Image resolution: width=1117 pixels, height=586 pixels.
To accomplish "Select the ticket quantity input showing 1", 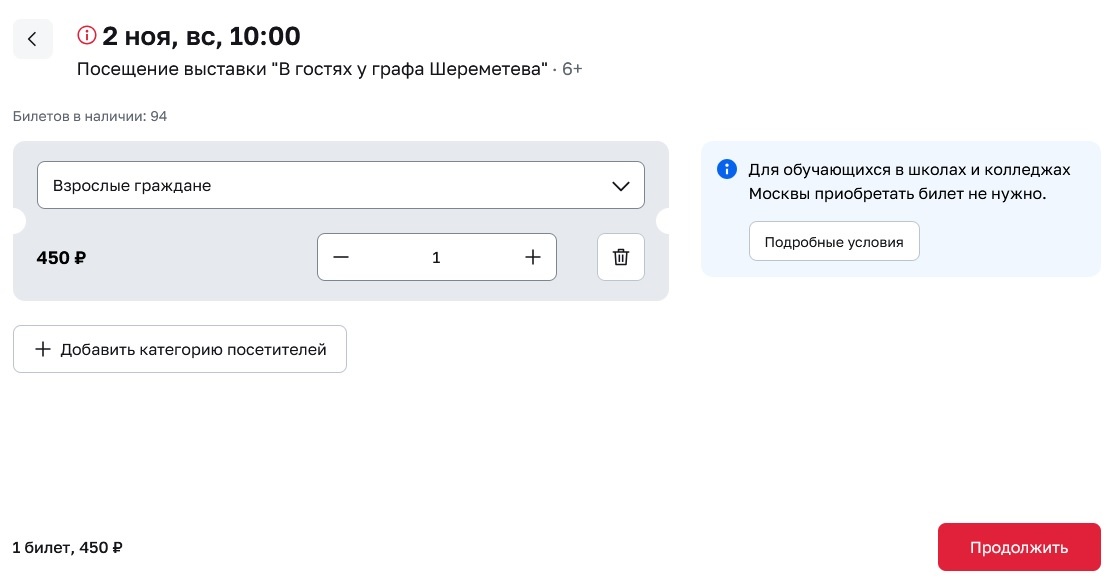I will (437, 257).
